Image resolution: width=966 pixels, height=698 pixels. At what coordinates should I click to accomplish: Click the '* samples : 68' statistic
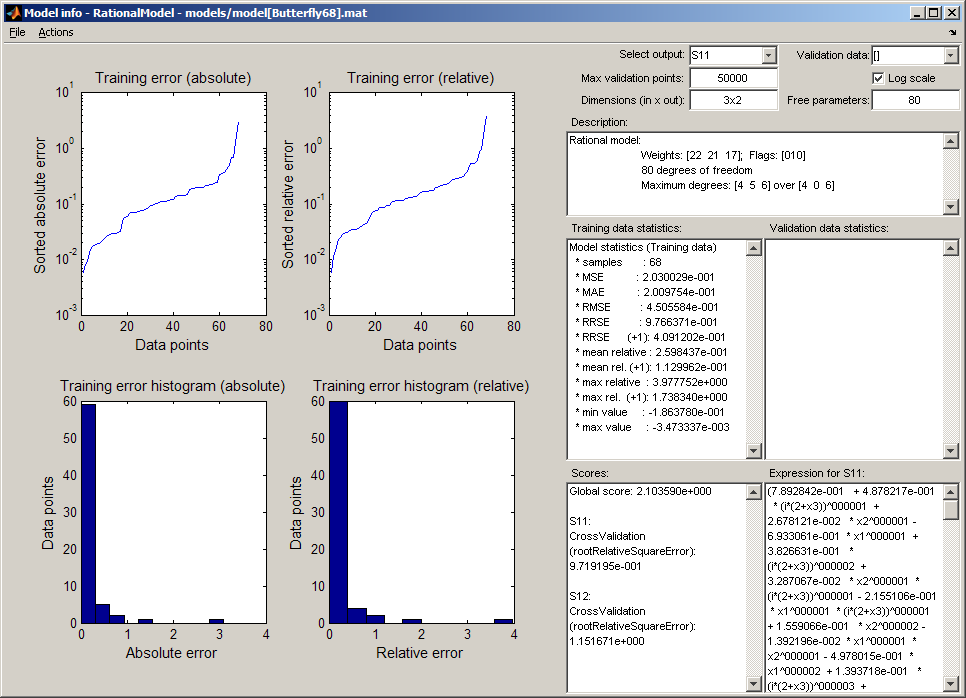coord(618,262)
